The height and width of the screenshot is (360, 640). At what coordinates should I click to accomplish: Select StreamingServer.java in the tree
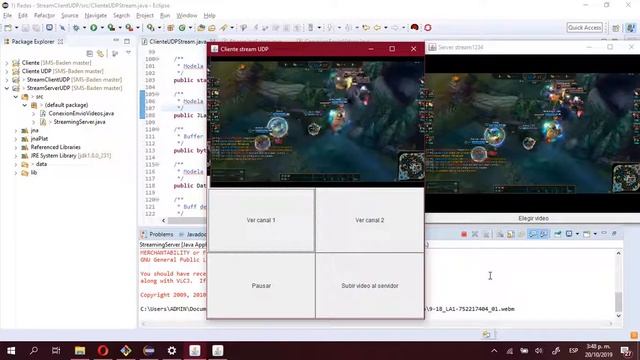79,122
